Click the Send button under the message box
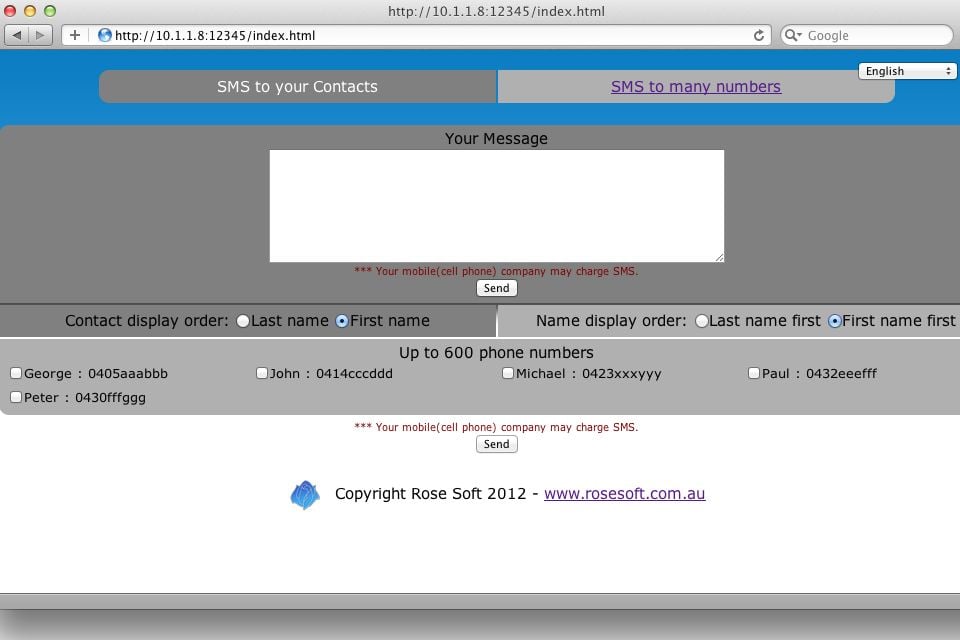The image size is (960, 640). 497,288
